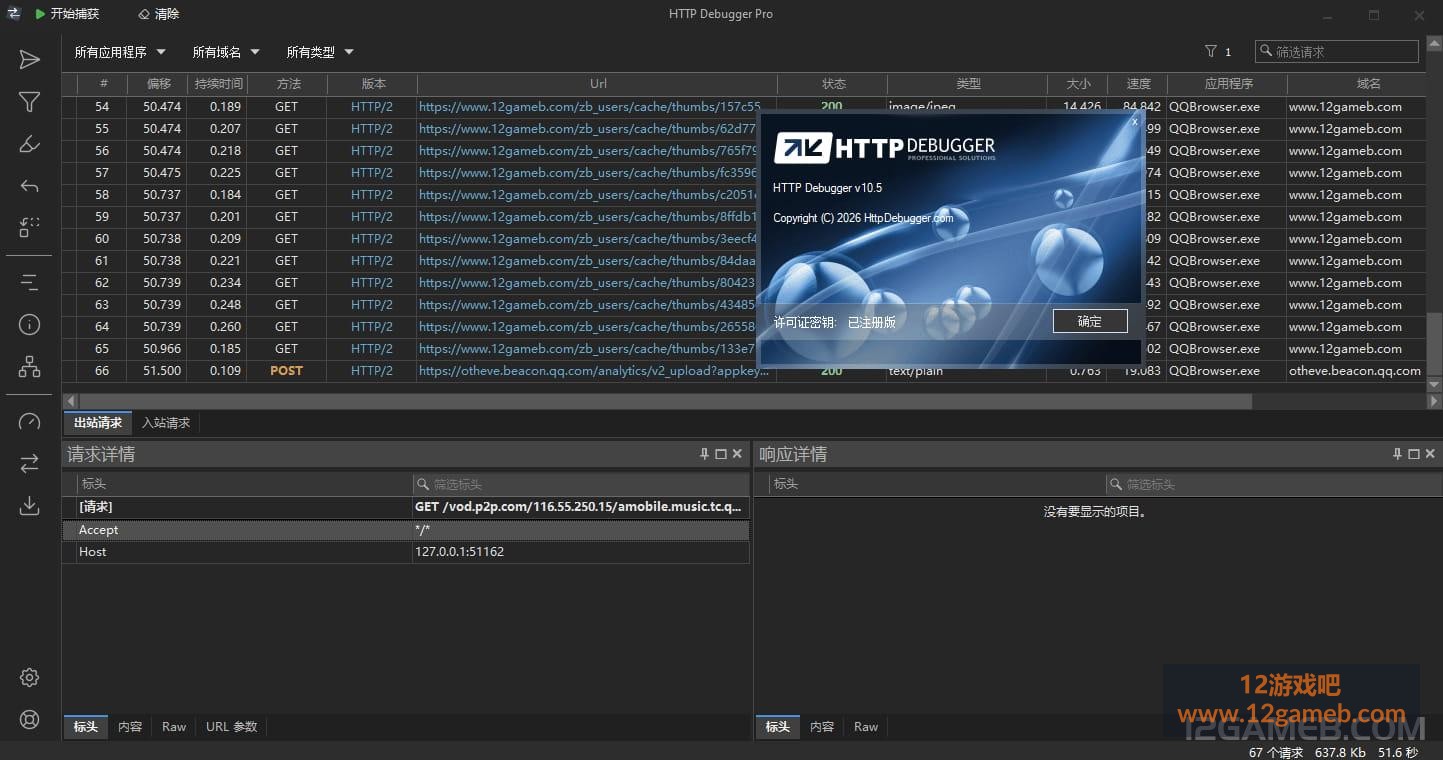Open settings via the gear icon
The image size is (1443, 760).
tap(30, 678)
